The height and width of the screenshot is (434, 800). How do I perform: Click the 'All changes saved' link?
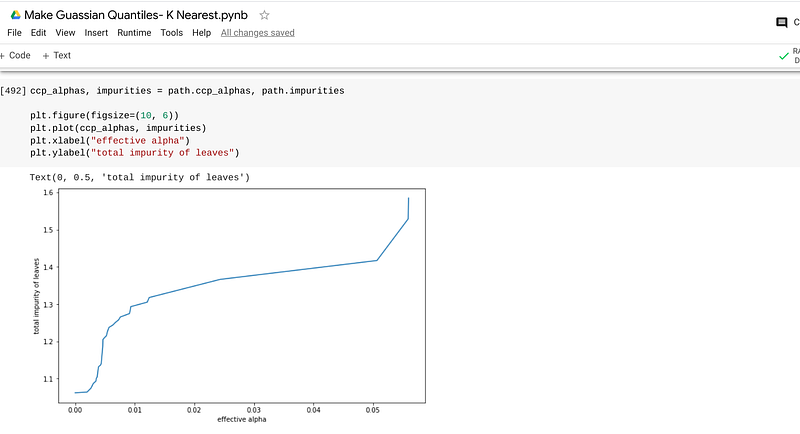click(258, 33)
